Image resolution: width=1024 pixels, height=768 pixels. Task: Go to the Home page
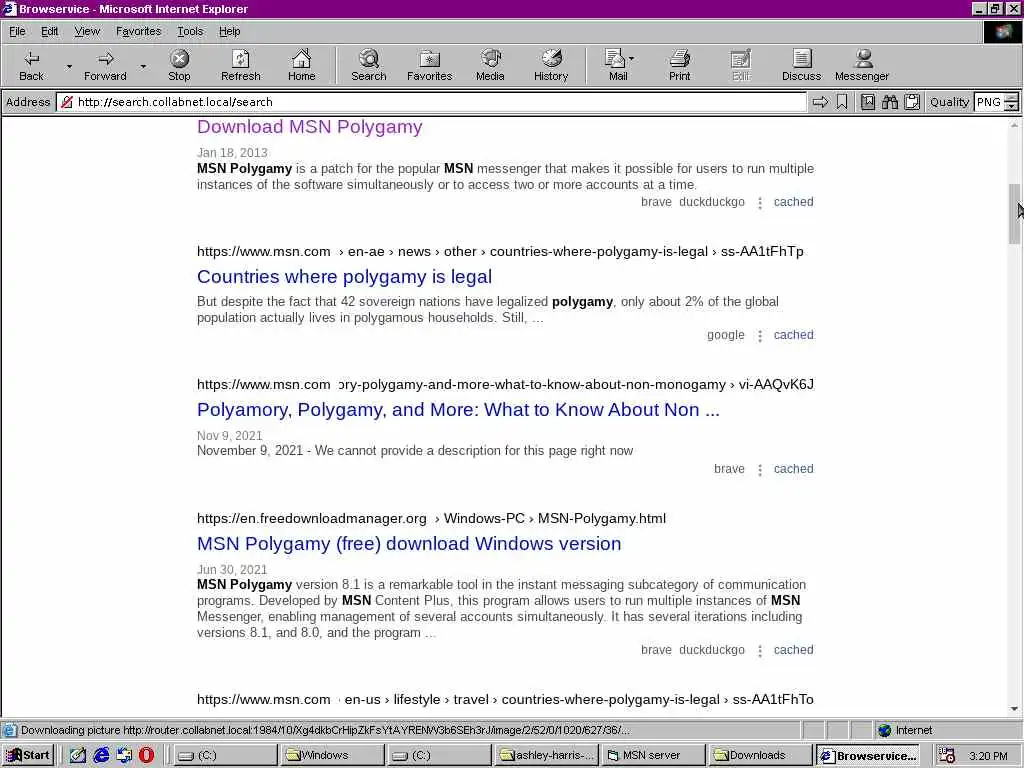(x=301, y=65)
